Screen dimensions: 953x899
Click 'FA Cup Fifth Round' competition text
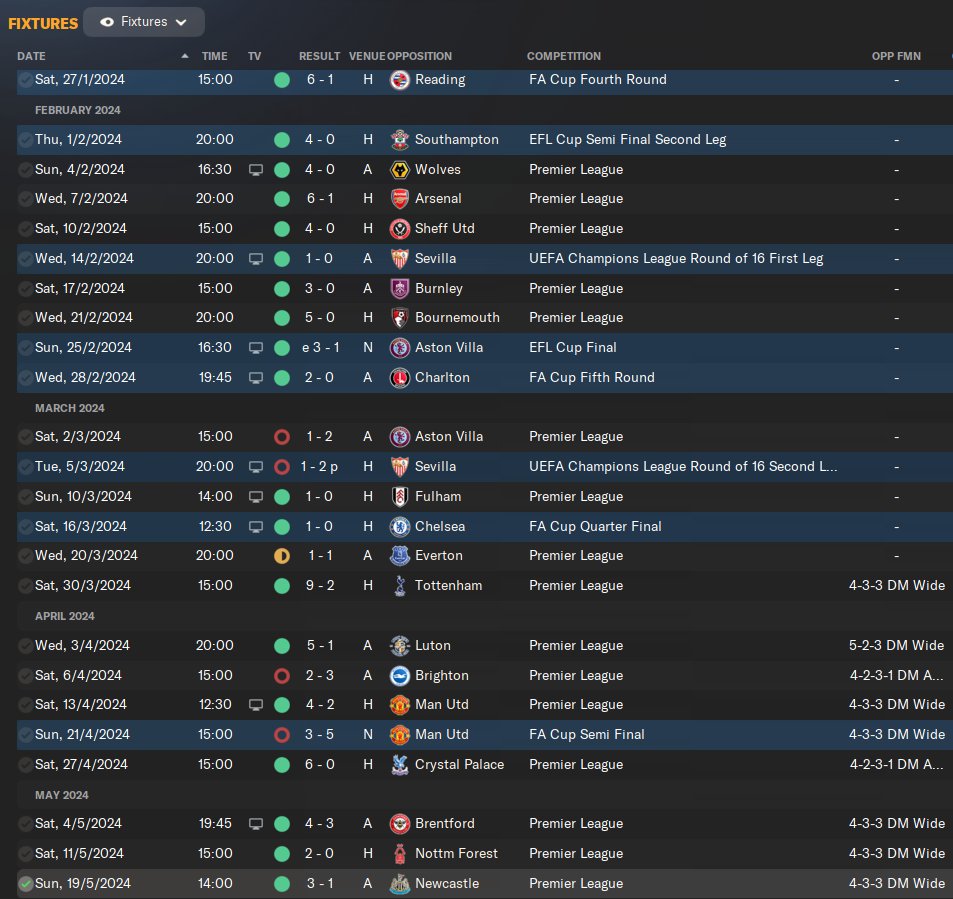click(591, 377)
